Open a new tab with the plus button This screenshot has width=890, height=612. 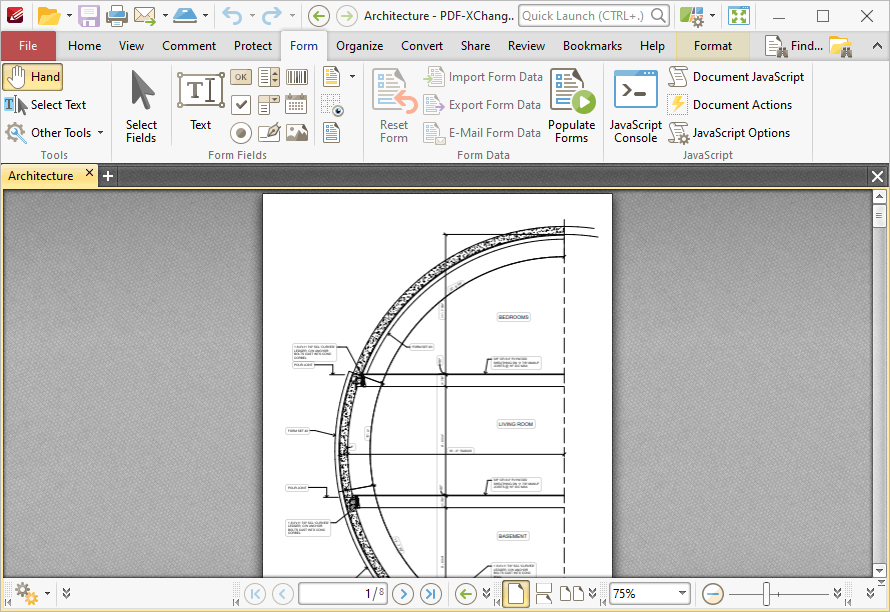tap(107, 177)
